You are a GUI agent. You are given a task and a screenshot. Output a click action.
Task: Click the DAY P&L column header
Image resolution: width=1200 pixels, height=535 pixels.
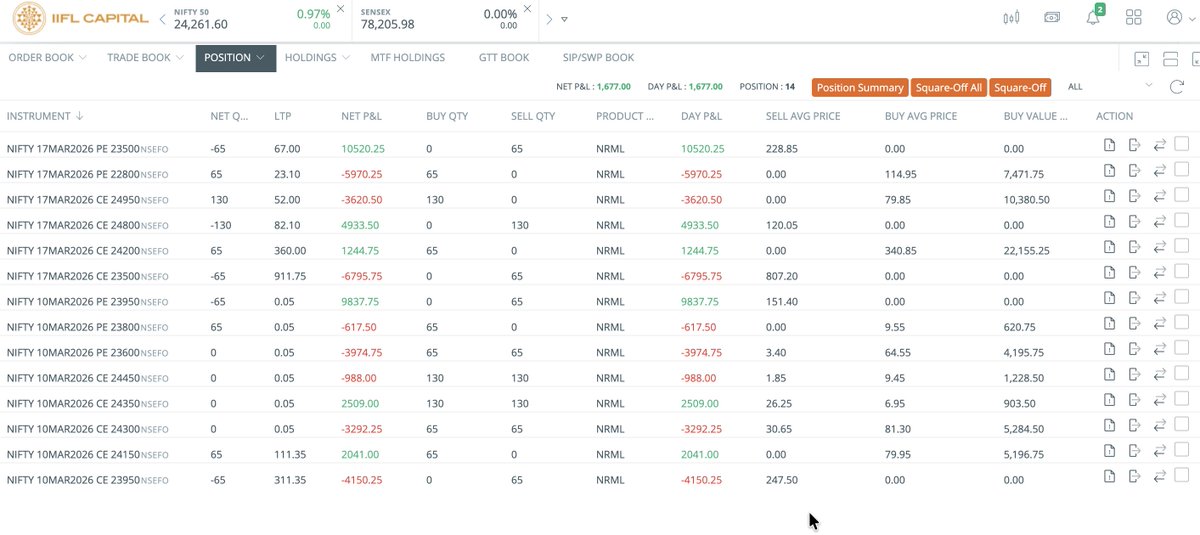(701, 116)
